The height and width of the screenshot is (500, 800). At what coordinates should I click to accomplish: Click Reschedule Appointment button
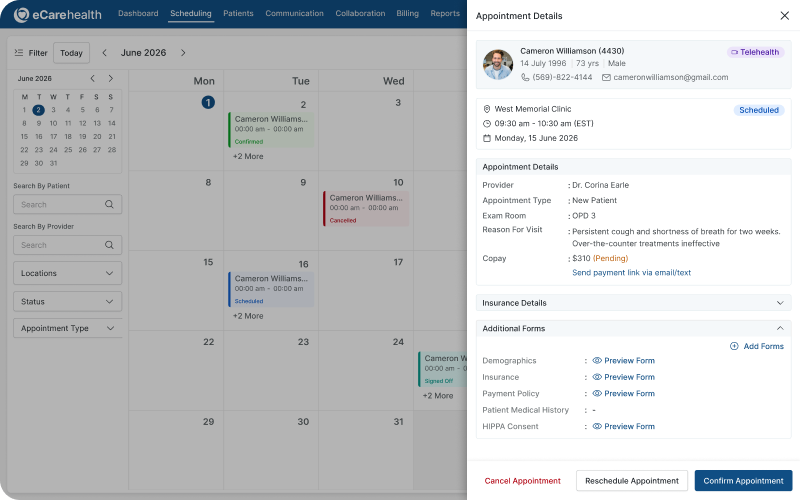pos(632,481)
